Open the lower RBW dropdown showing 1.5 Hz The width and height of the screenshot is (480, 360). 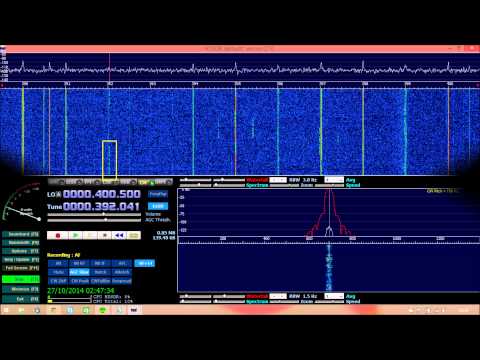click(x=278, y=296)
